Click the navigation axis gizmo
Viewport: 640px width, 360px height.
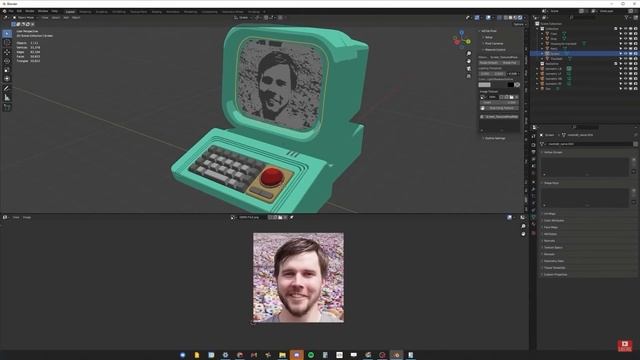(462, 40)
